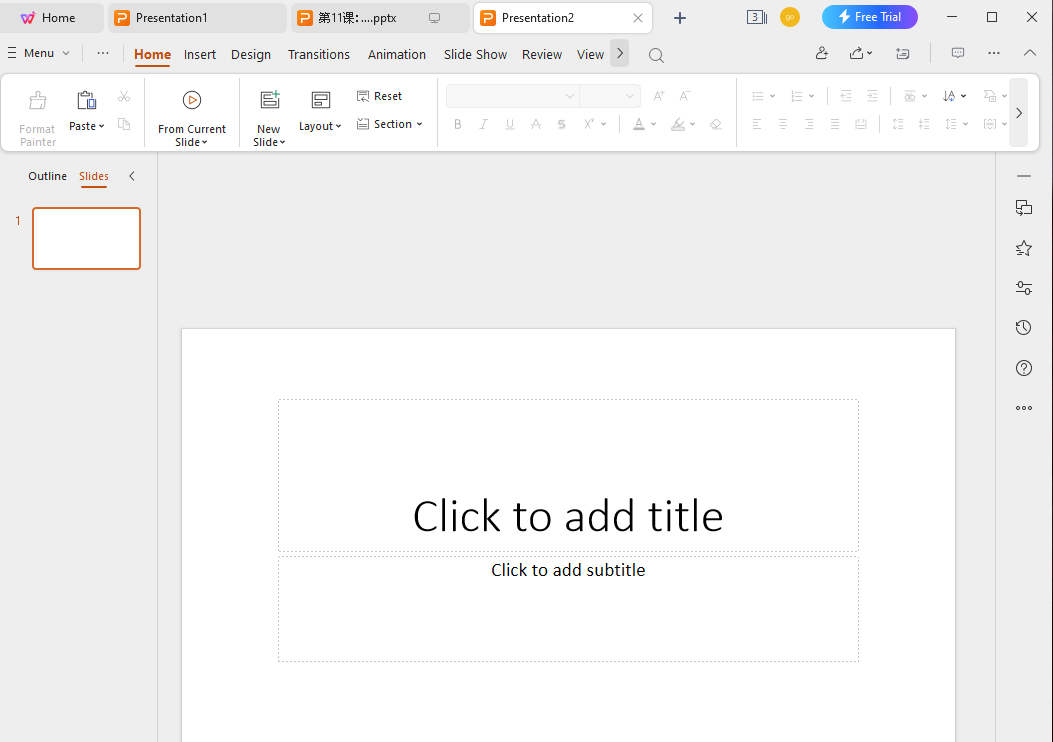This screenshot has width=1053, height=742.
Task: Click the Cut scissors icon
Action: pyautogui.click(x=124, y=97)
